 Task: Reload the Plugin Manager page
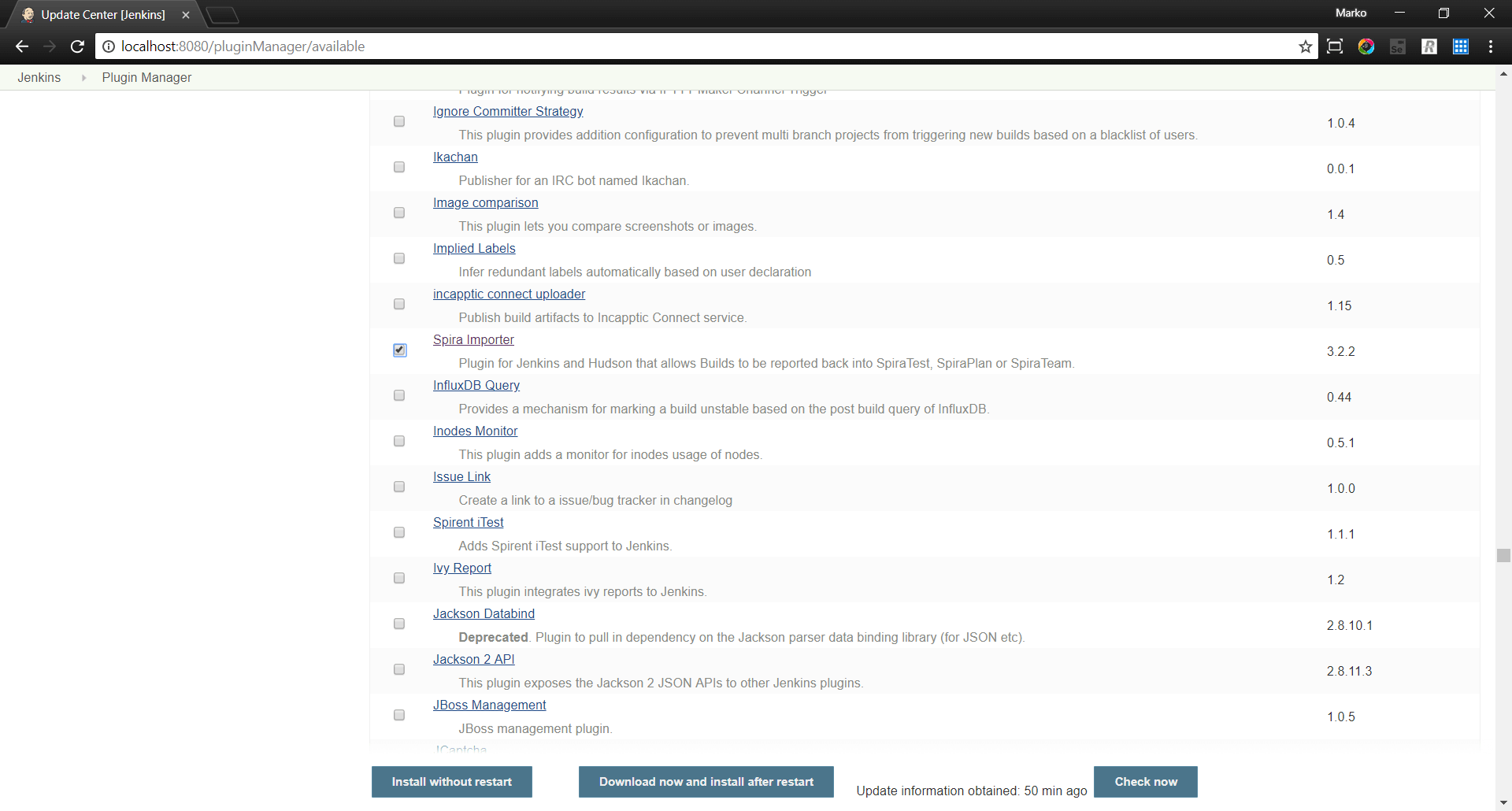77,46
